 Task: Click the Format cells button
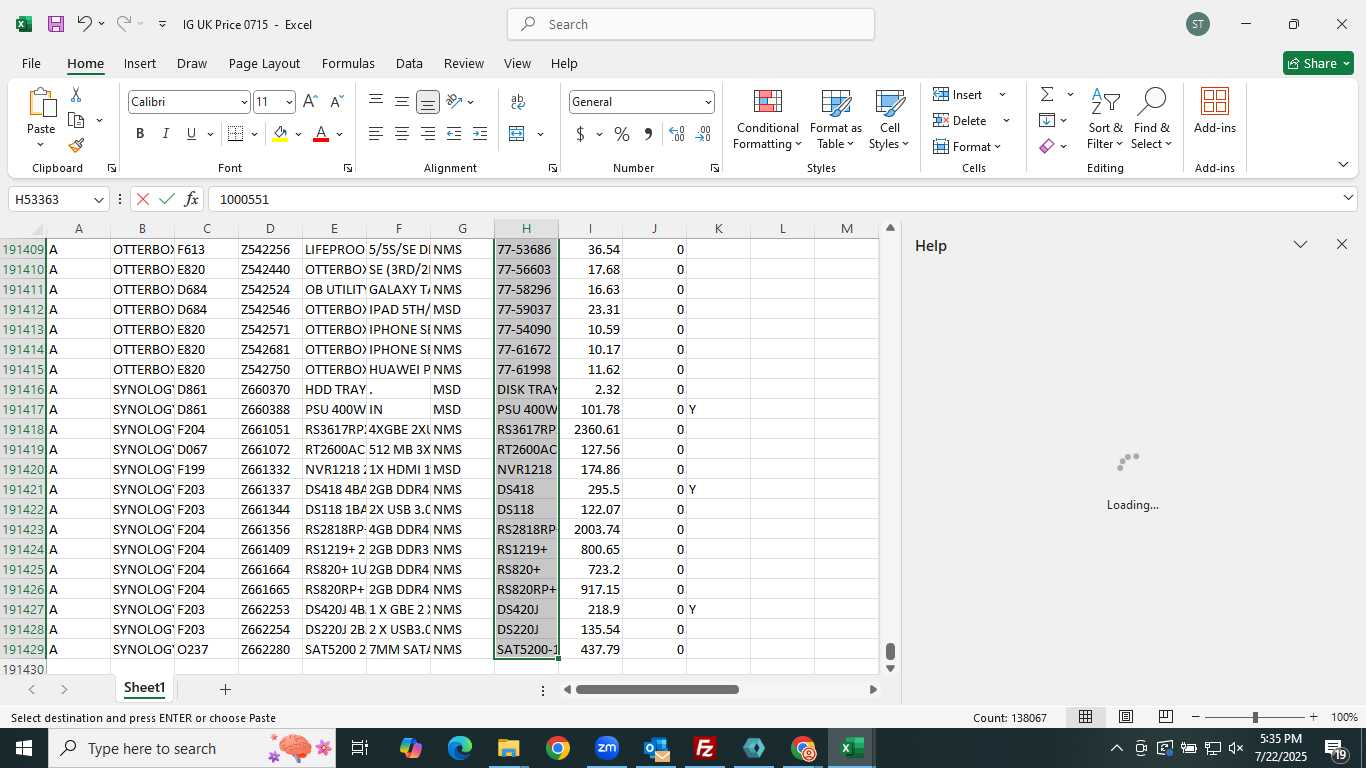click(x=968, y=147)
